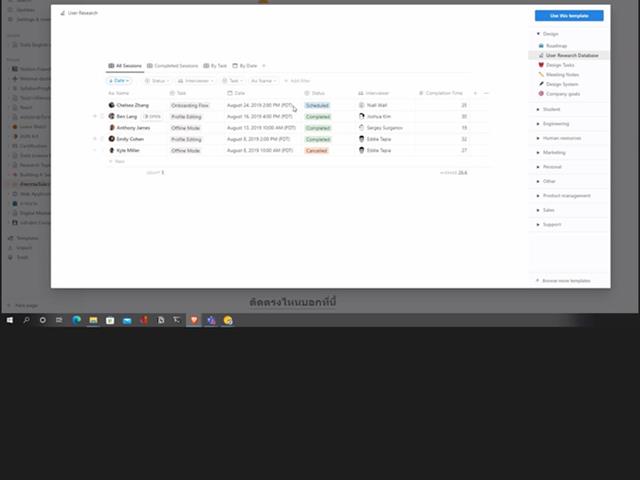Expand the Human resources category
Image resolution: width=640 pixels, height=480 pixels.
538,138
